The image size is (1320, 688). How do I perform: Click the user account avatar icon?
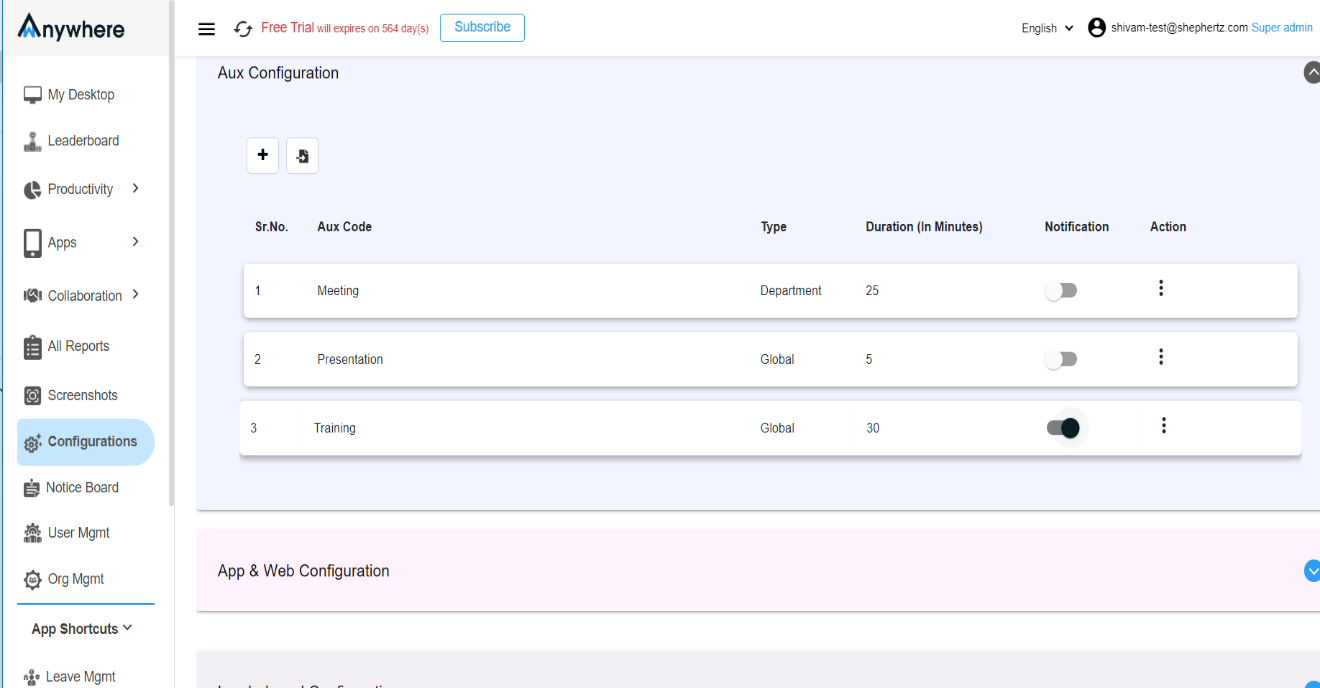(x=1097, y=28)
